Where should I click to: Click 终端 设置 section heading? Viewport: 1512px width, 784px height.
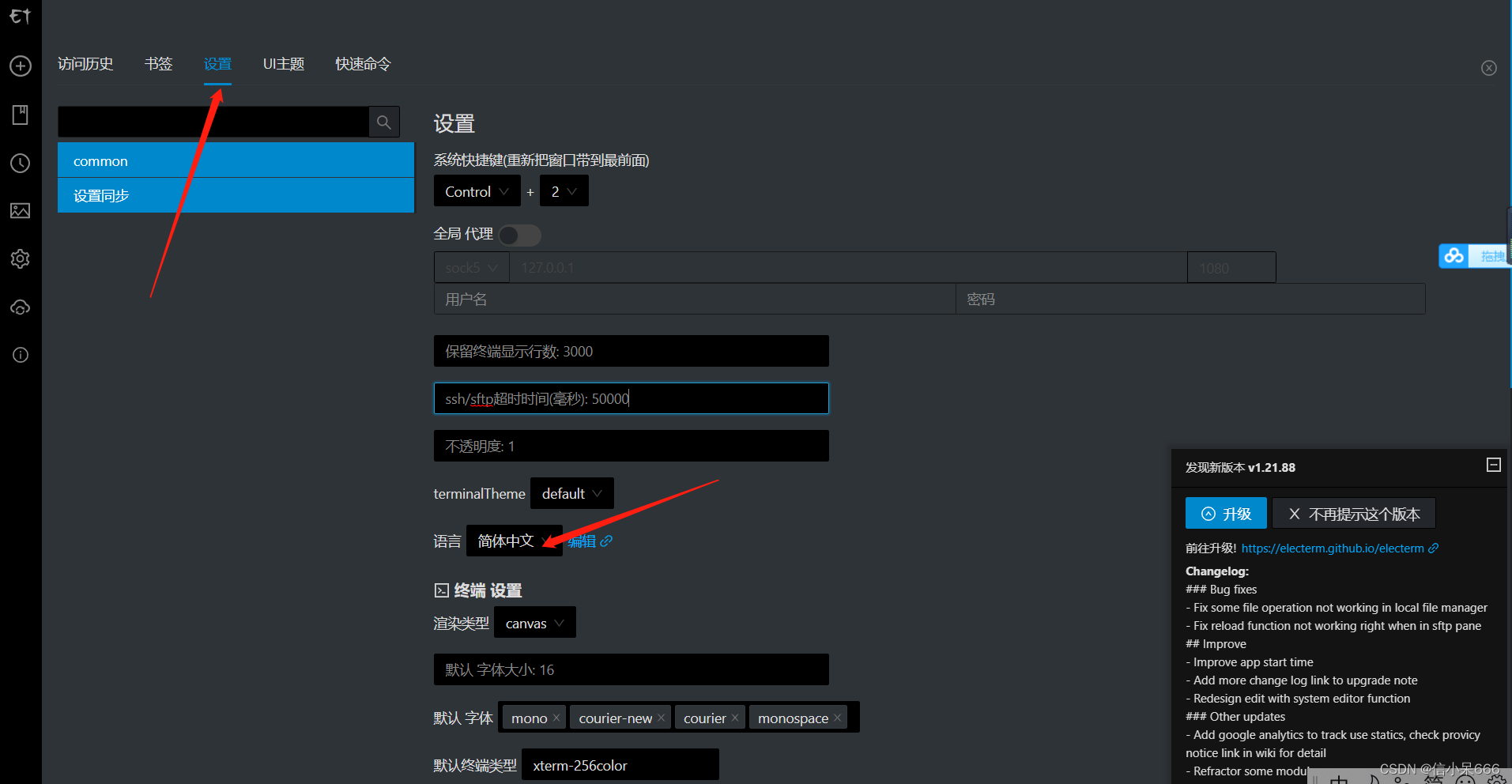pos(478,590)
